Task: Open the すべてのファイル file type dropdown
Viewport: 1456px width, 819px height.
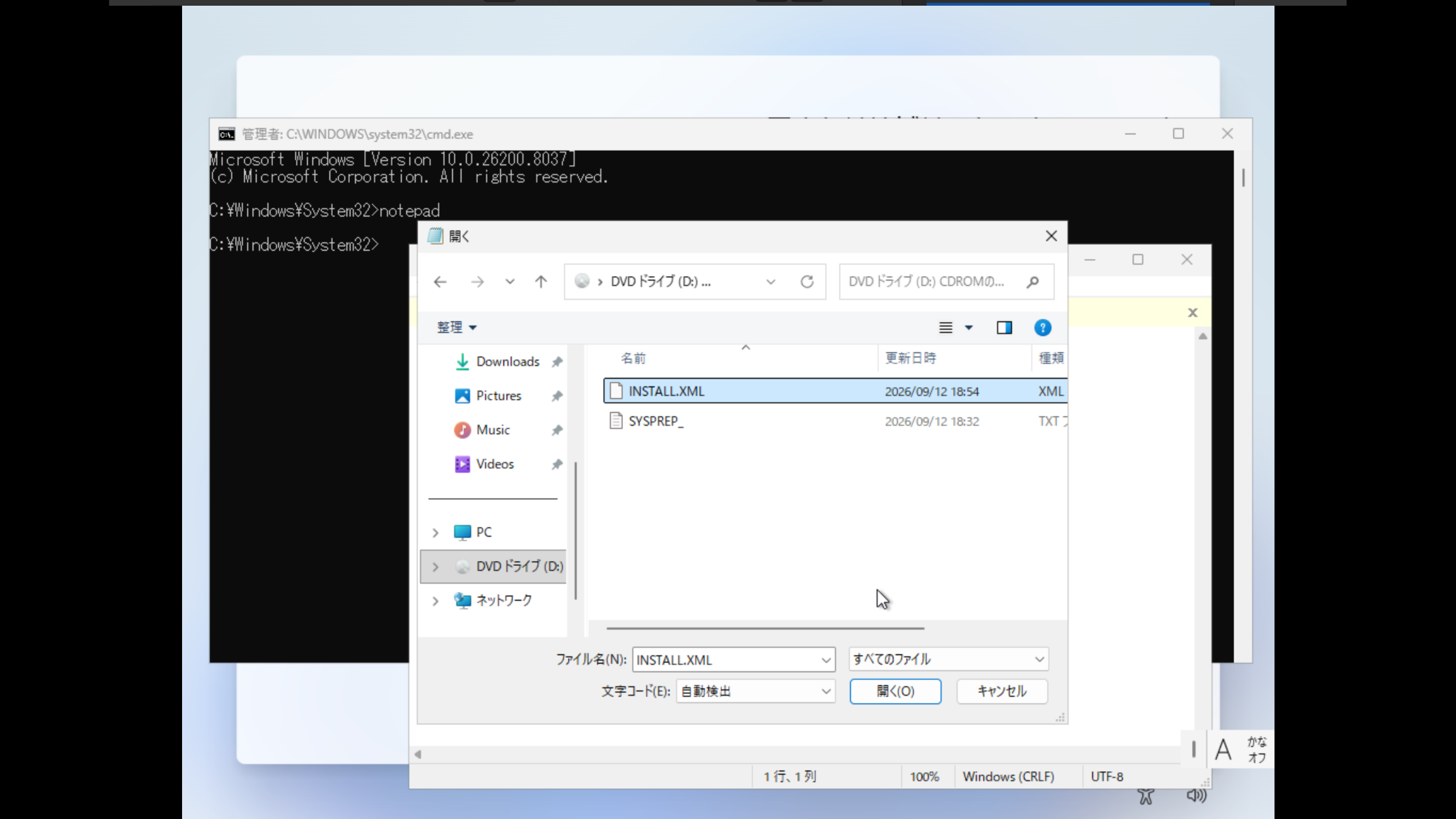Action: pos(948,659)
